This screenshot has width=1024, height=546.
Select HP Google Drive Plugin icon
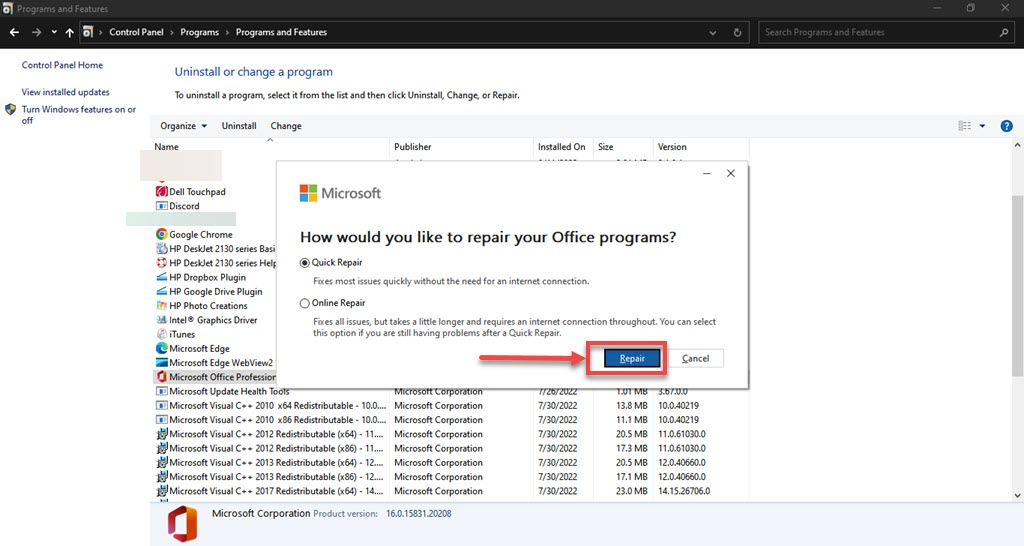pos(161,291)
